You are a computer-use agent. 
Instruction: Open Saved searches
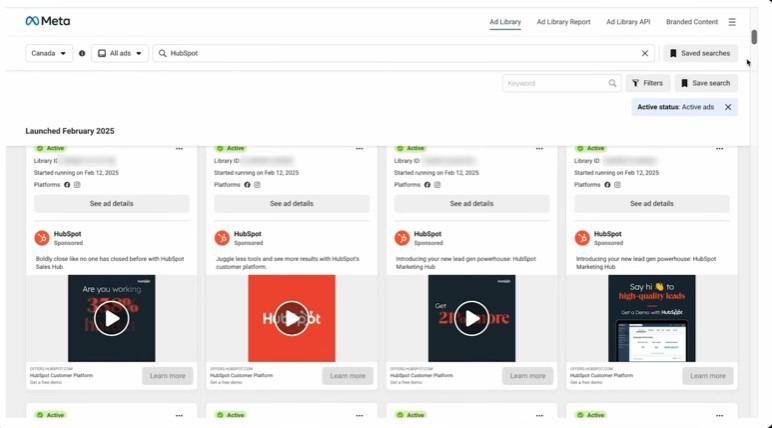coord(700,53)
